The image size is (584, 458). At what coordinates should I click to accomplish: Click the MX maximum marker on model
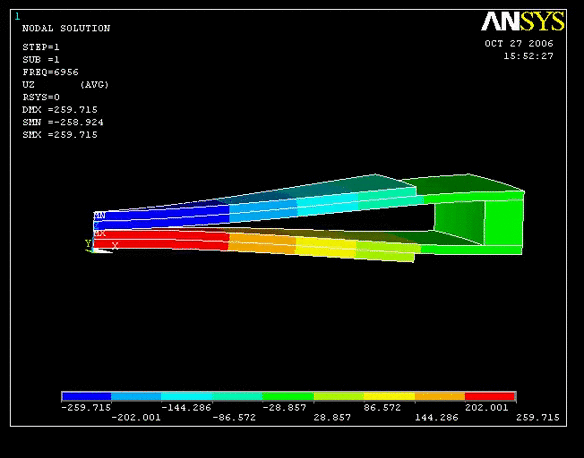click(100, 233)
